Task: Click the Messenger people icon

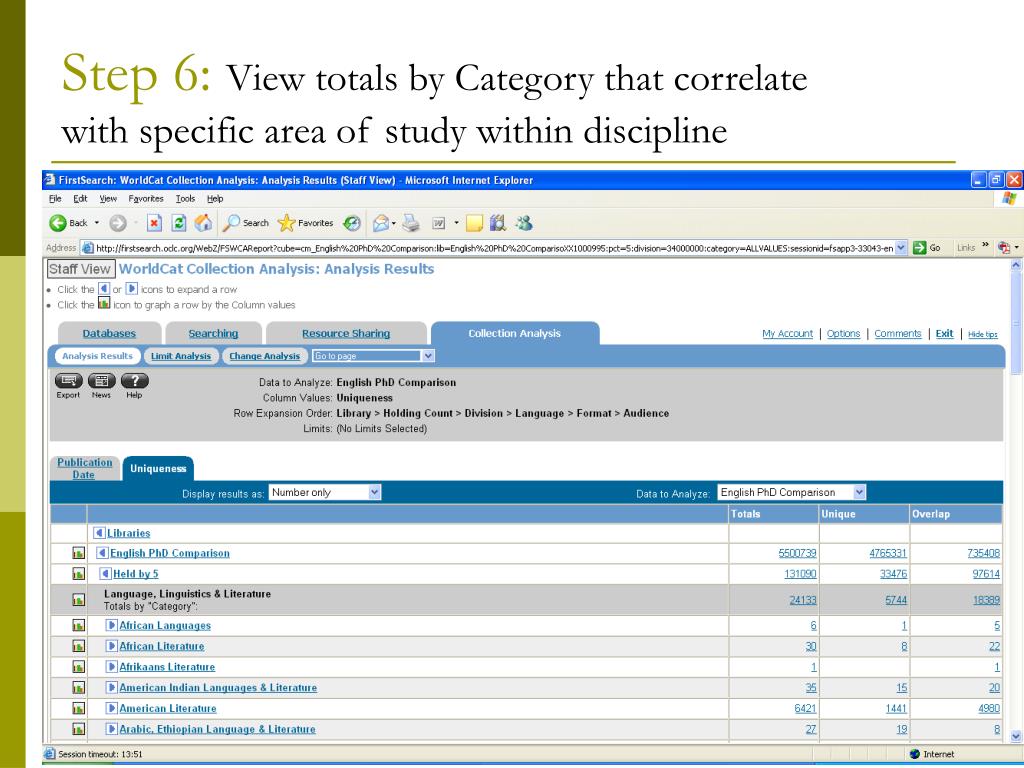Action: tap(524, 223)
